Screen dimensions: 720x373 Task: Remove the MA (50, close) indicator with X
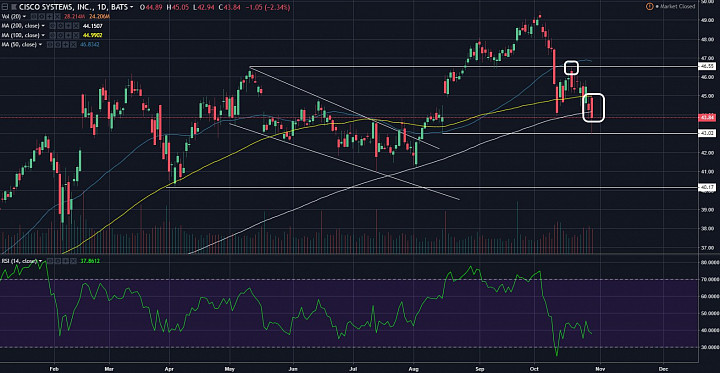tap(73, 45)
